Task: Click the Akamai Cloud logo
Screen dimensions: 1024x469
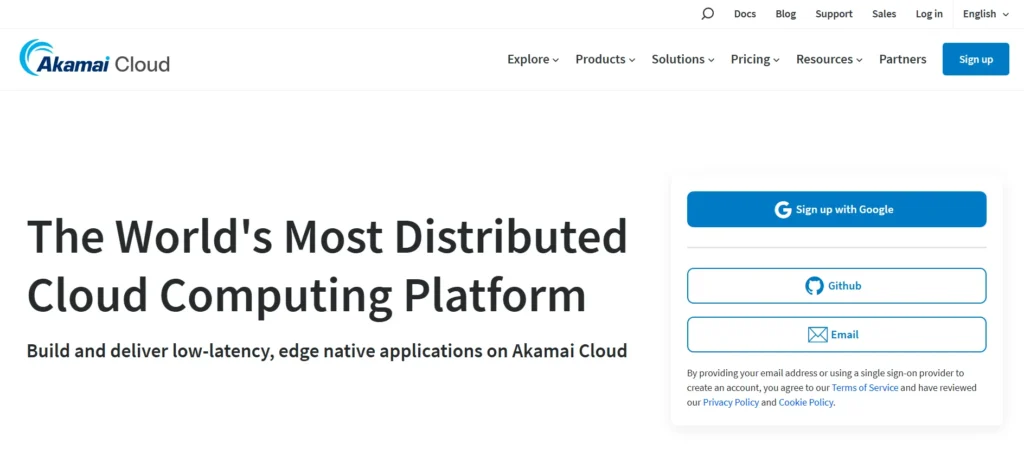Action: click(95, 58)
